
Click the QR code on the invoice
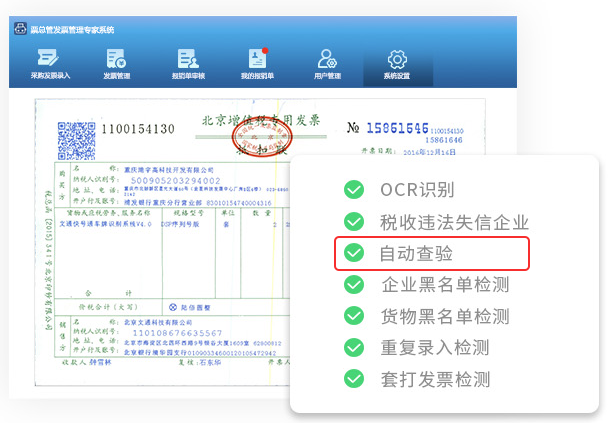(x=76, y=141)
